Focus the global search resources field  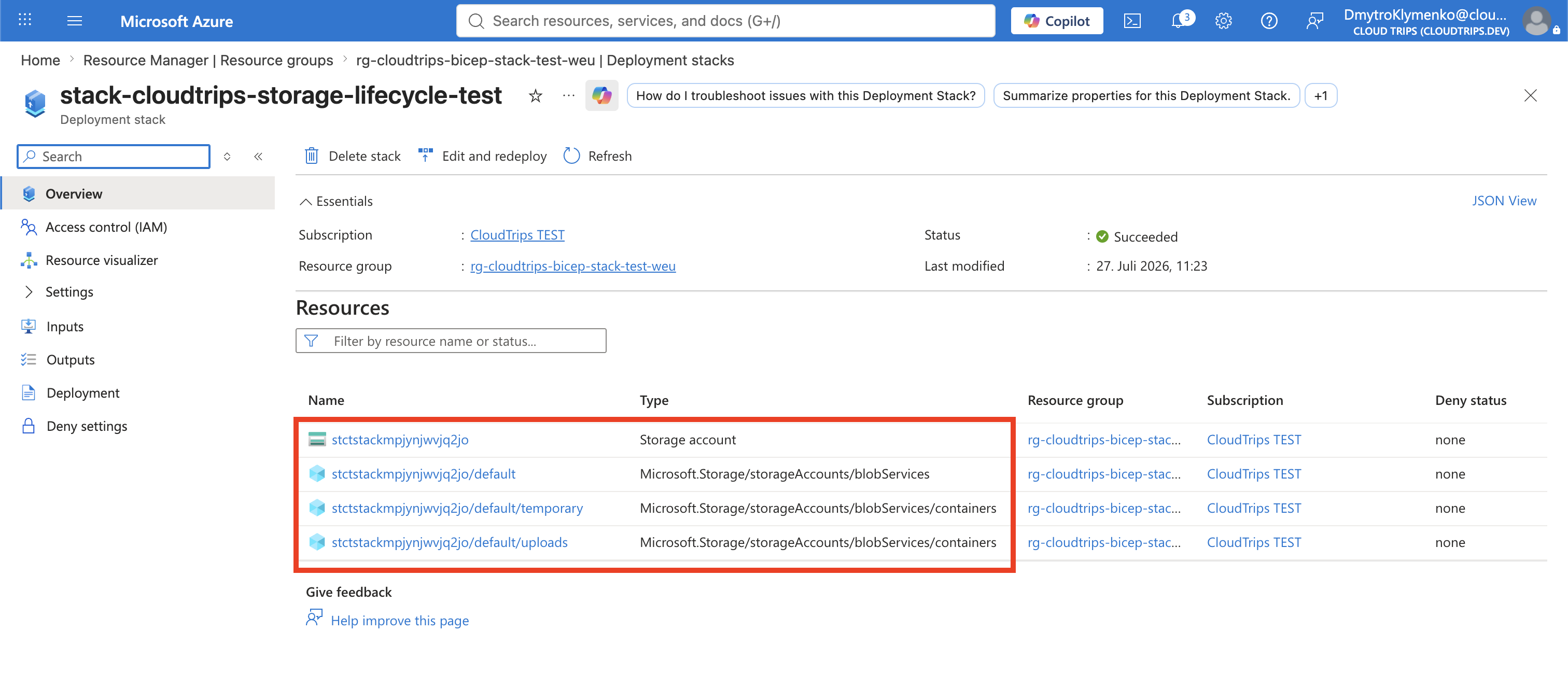click(725, 21)
